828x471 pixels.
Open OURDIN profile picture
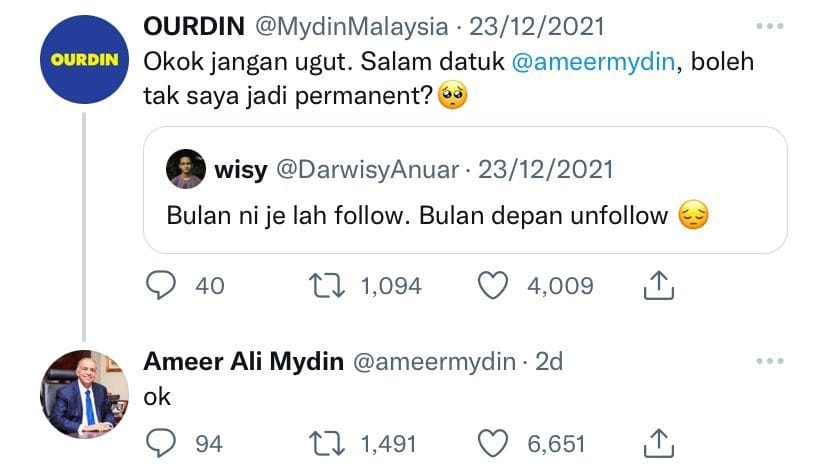[84, 60]
